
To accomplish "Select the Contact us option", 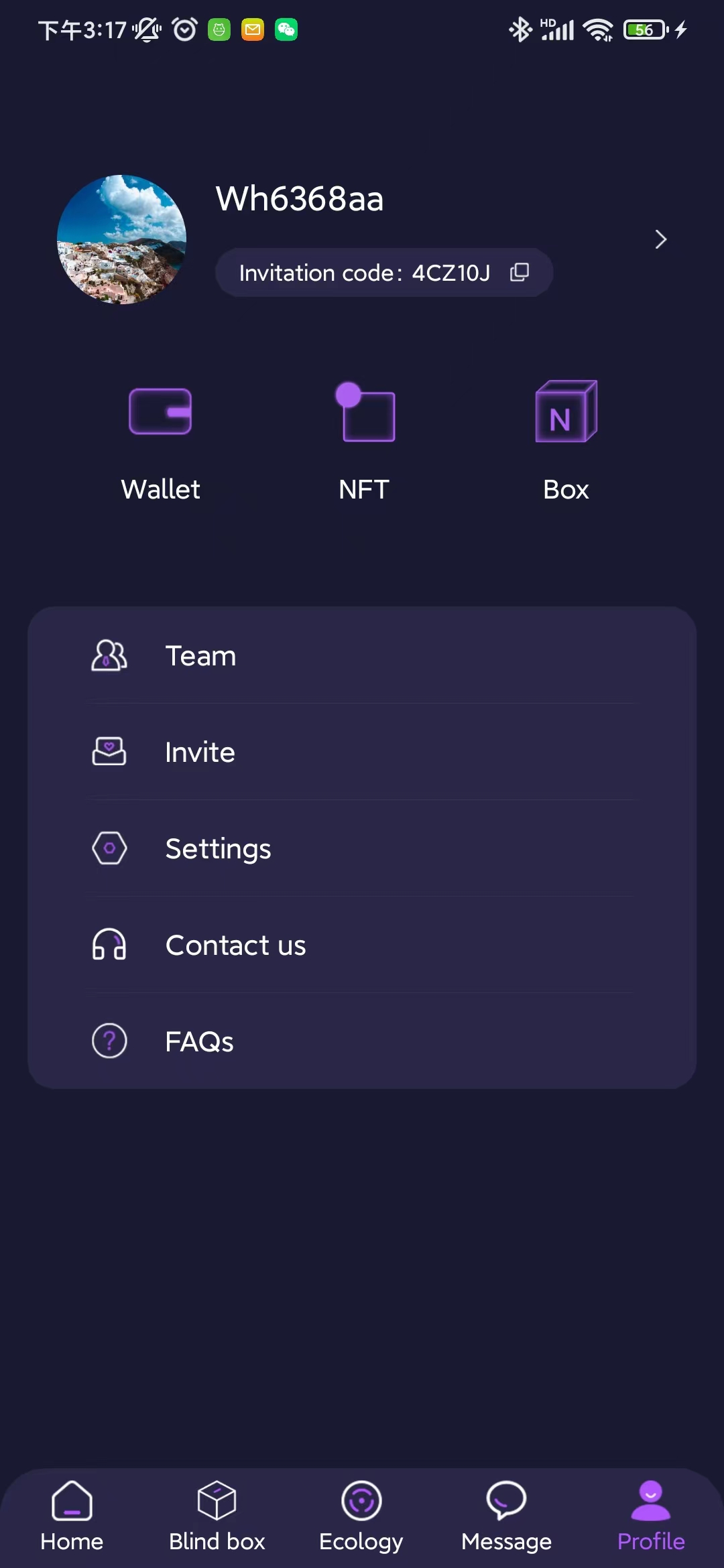I will click(x=362, y=945).
